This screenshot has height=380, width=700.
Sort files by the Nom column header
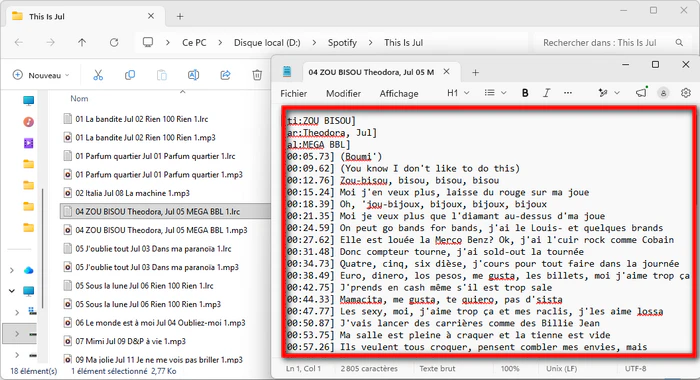pos(79,99)
